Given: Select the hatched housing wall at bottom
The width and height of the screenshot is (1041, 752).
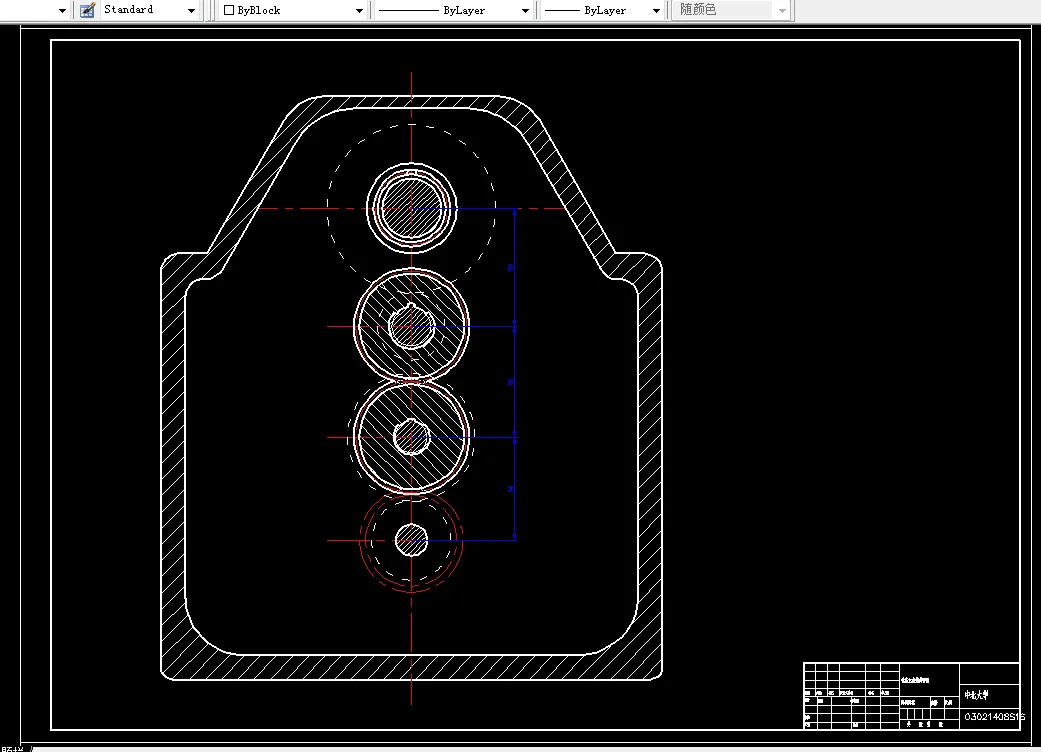Looking at the screenshot, I should (x=412, y=667).
